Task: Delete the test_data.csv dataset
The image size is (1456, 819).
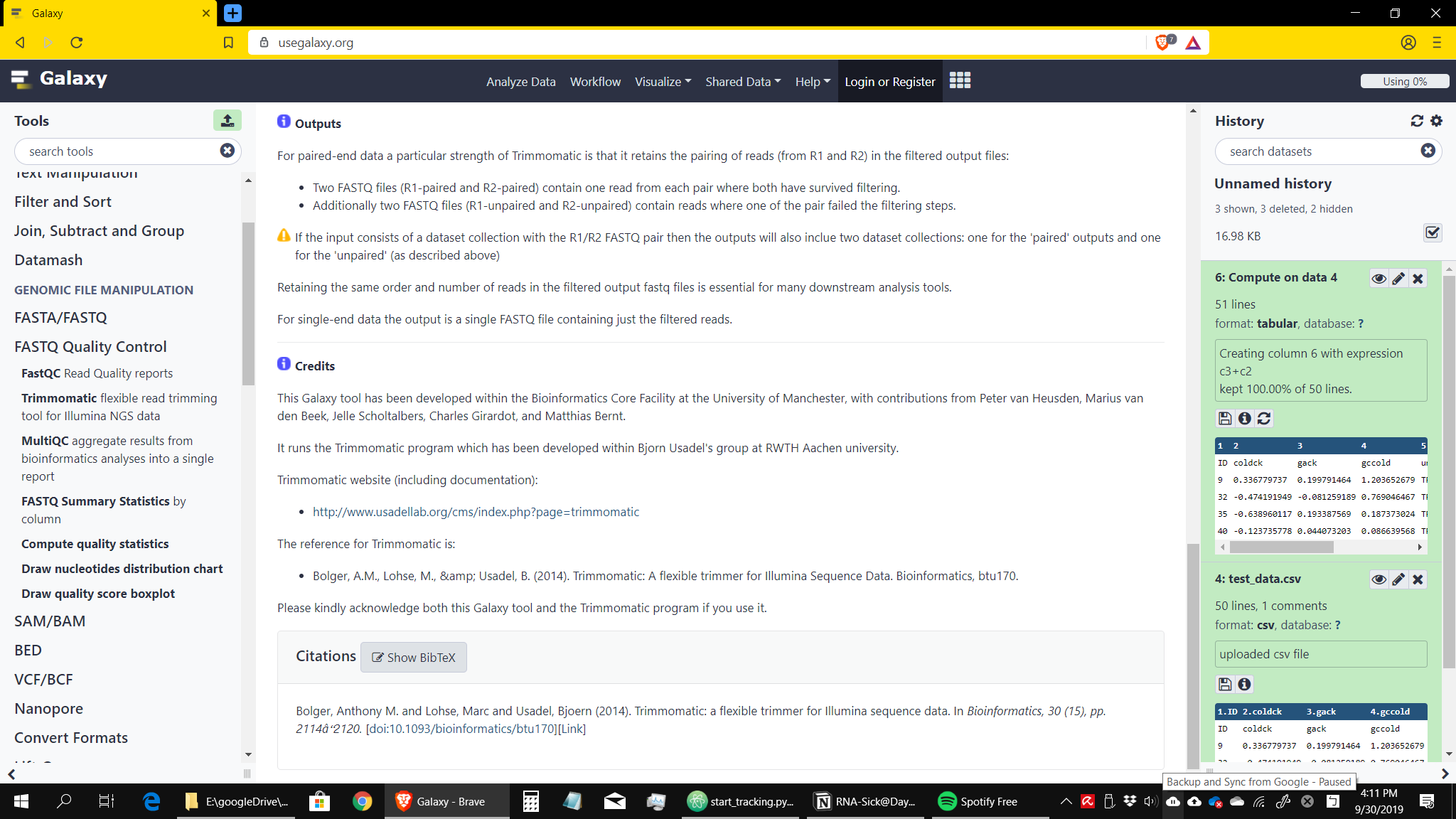Action: pos(1418,579)
